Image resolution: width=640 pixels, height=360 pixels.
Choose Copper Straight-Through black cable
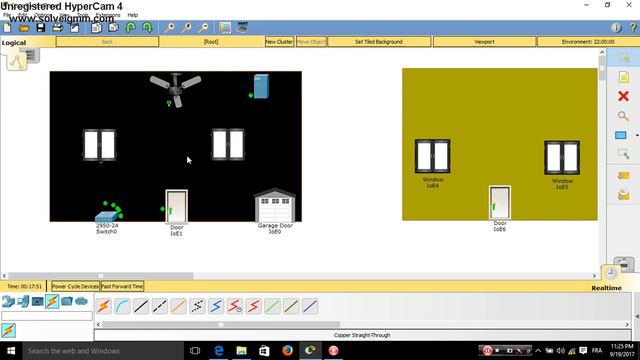pyautogui.click(x=141, y=306)
